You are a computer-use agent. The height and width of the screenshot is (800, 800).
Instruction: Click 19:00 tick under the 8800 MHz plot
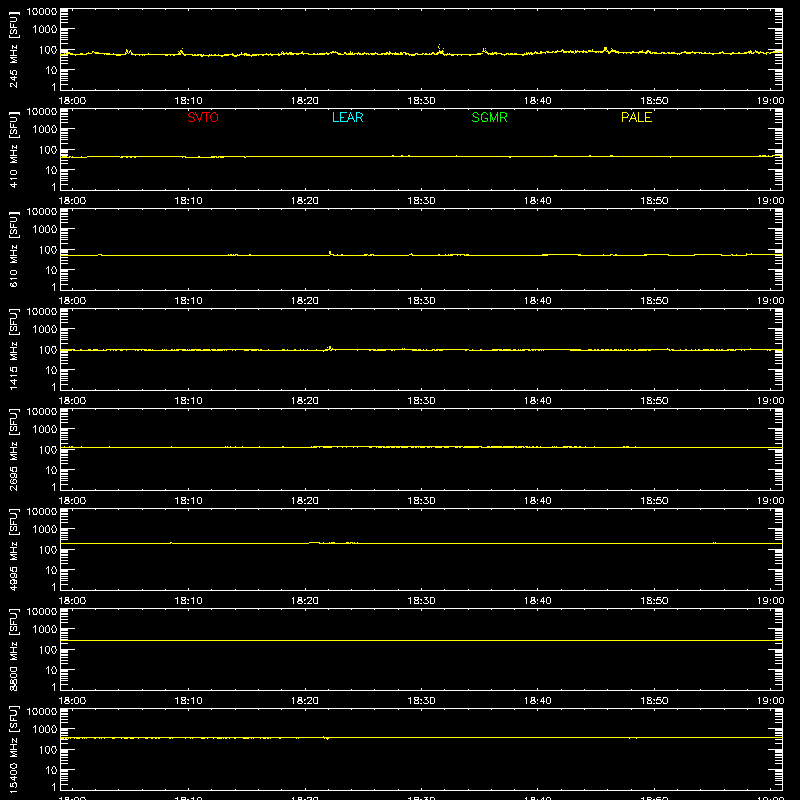pyautogui.click(x=770, y=701)
